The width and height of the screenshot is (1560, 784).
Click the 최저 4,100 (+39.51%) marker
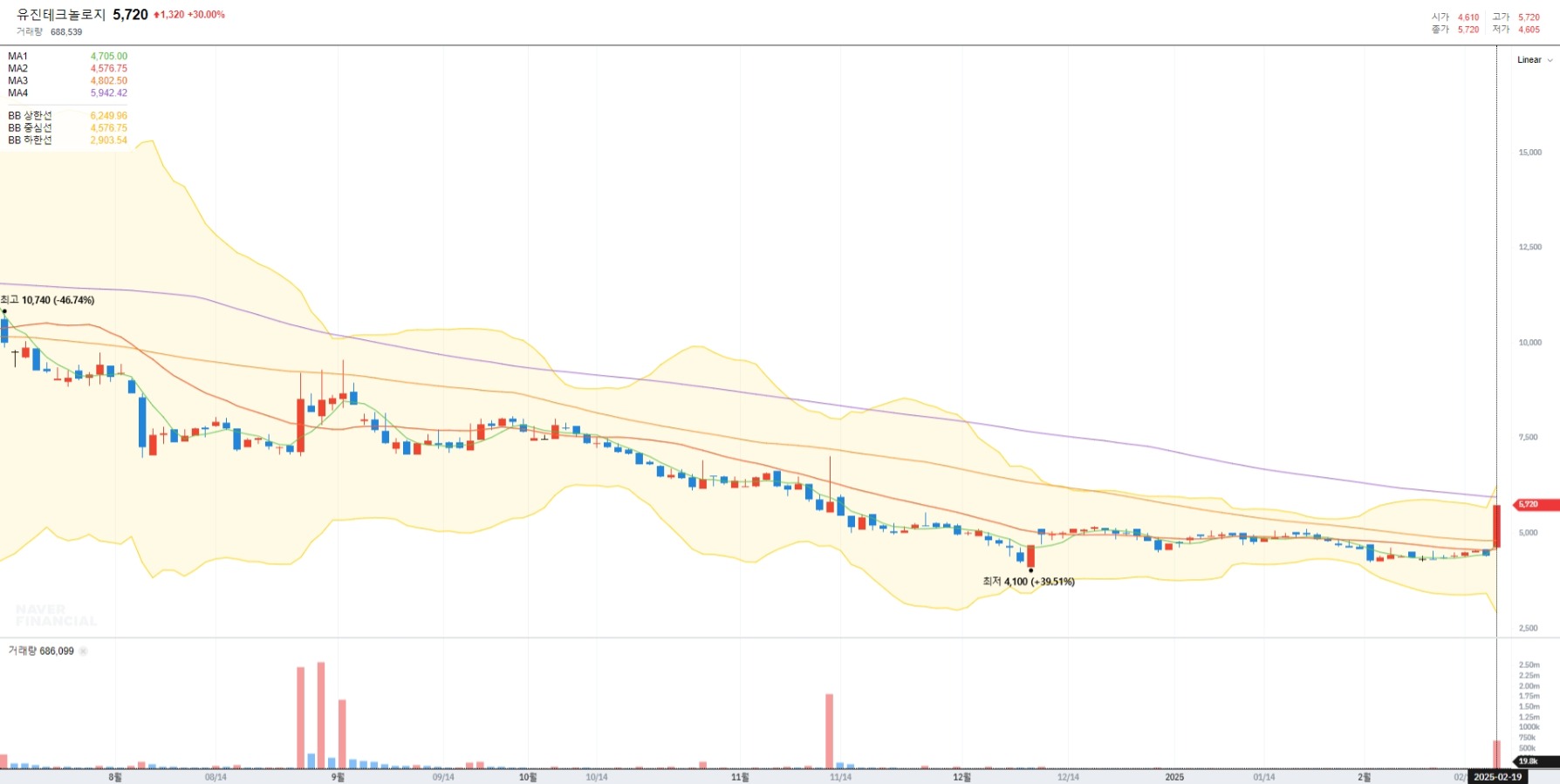click(1029, 582)
